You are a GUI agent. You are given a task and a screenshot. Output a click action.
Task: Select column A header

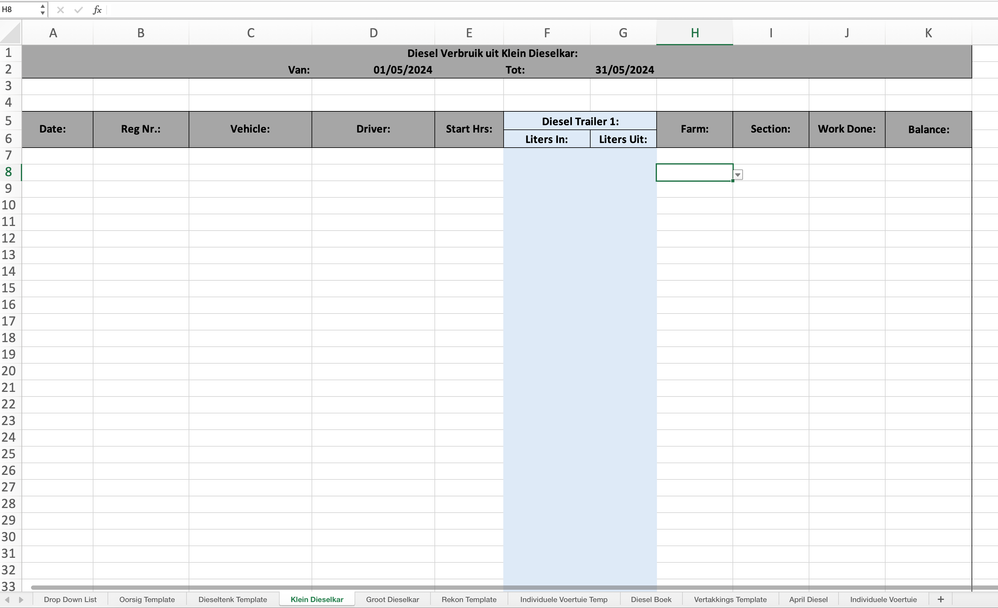(53, 32)
